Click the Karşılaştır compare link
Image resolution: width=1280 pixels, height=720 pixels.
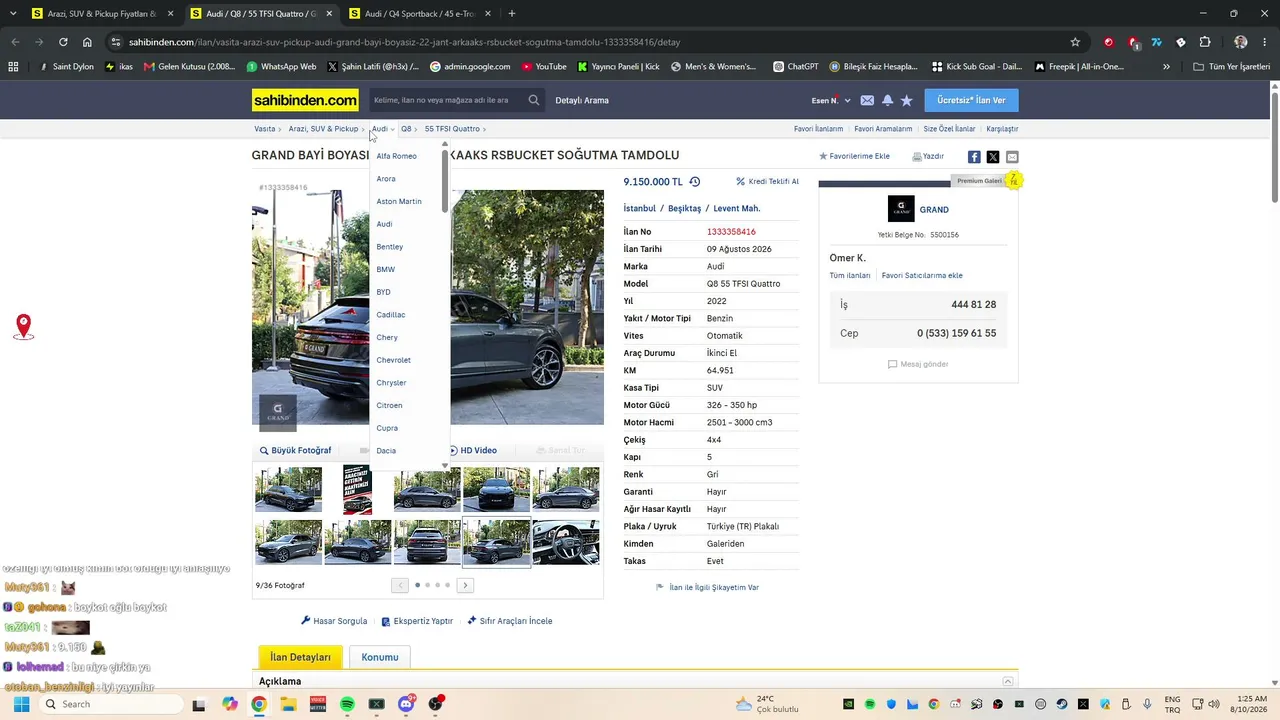(x=1002, y=129)
